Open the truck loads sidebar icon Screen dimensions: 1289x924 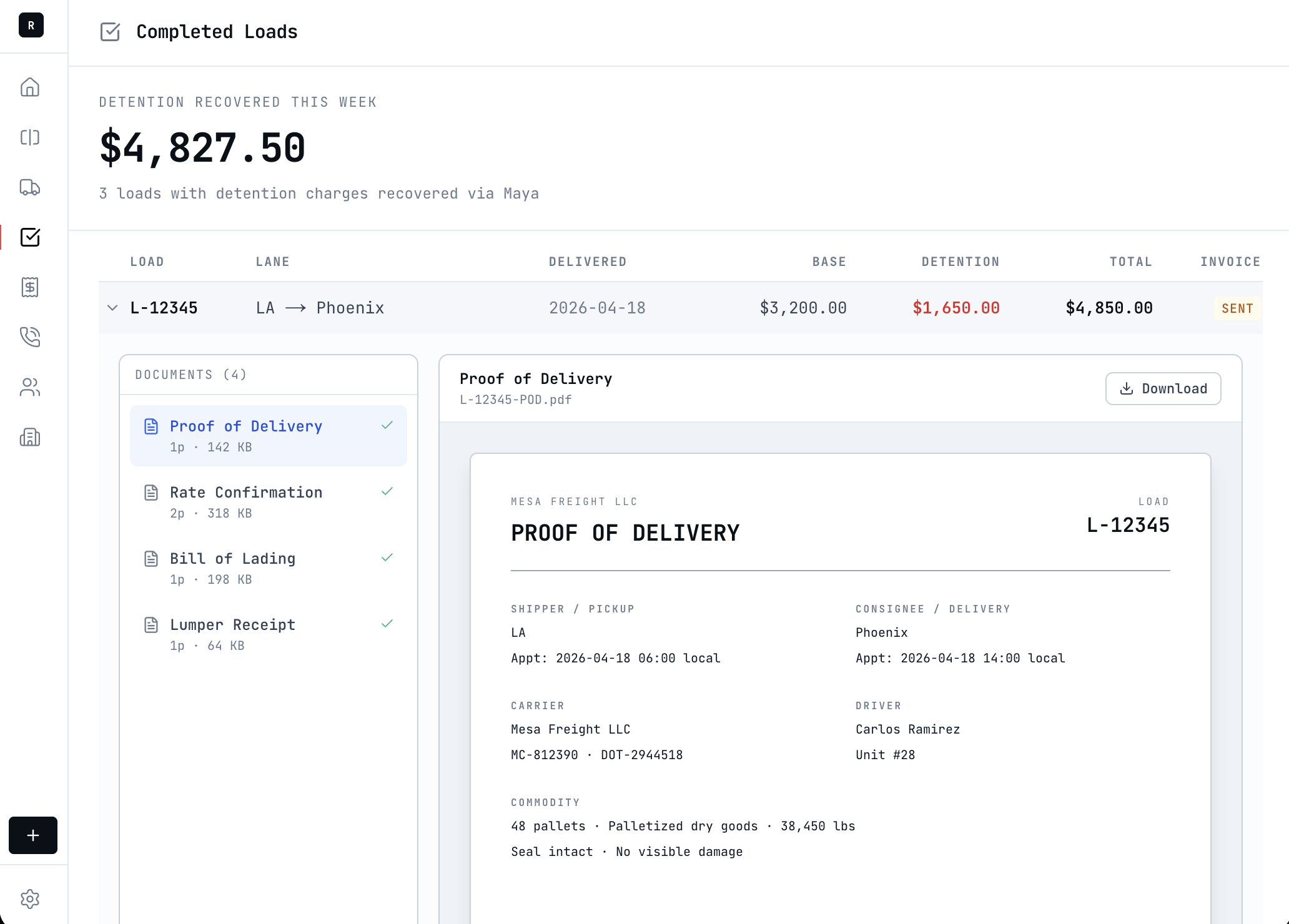coord(30,187)
